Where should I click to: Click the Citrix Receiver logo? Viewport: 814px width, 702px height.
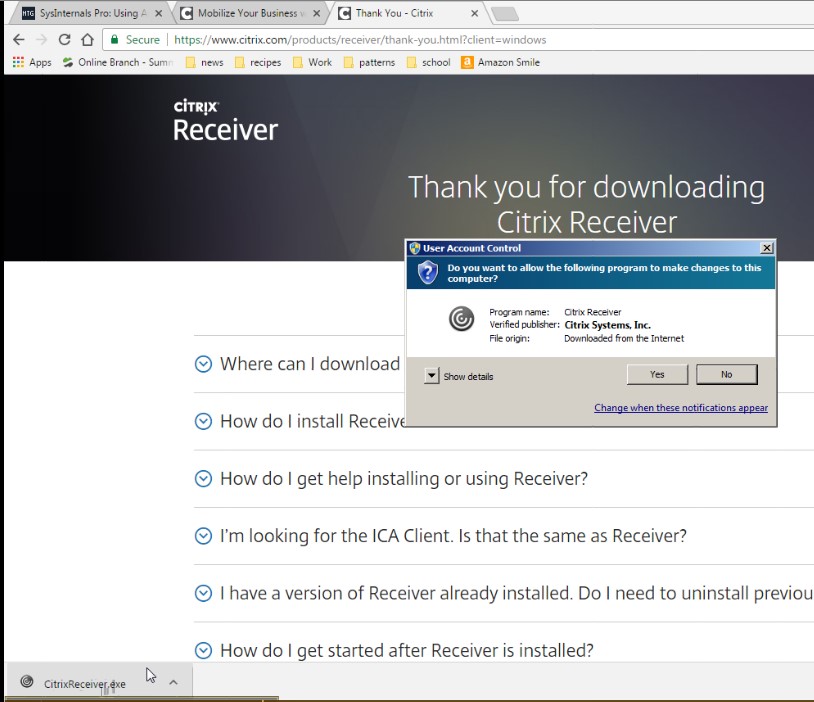pos(225,120)
